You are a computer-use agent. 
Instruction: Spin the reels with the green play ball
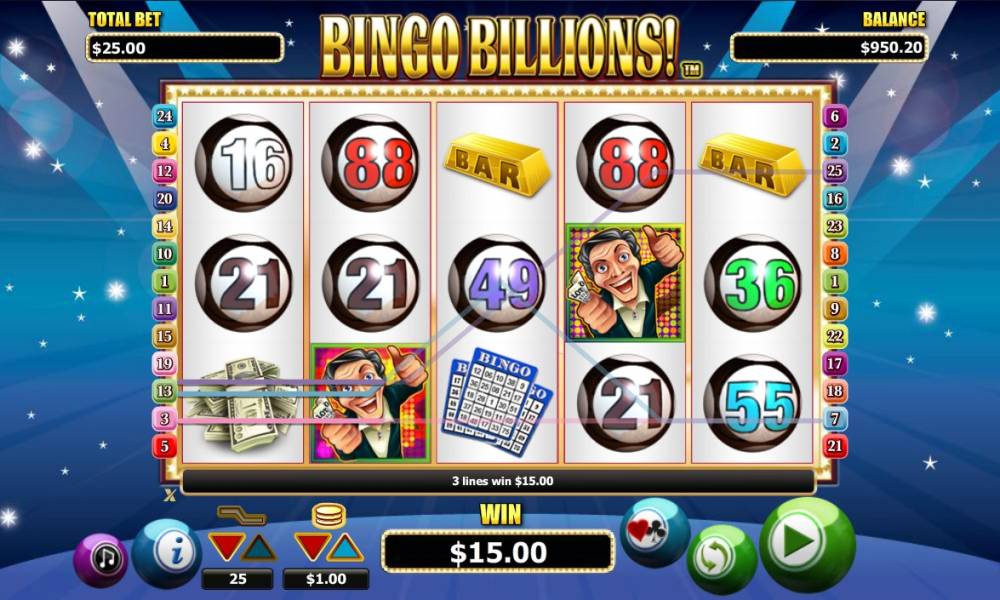click(x=807, y=544)
